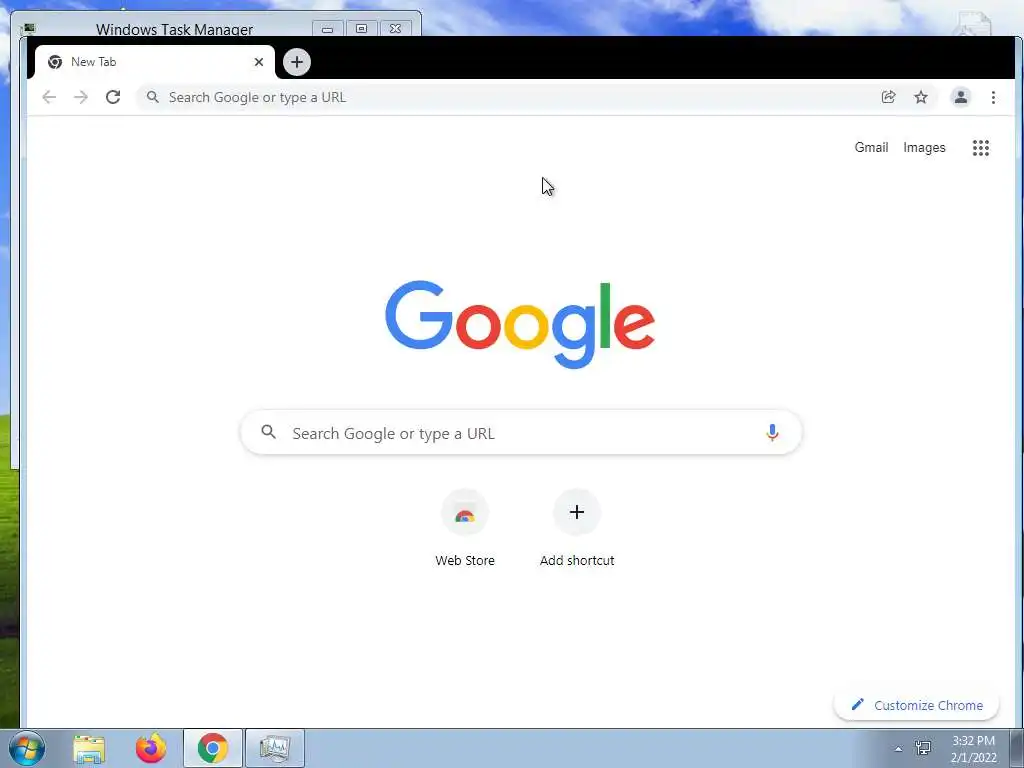Maximize the Windows Task Manager window
The width and height of the screenshot is (1024, 768).
(361, 29)
